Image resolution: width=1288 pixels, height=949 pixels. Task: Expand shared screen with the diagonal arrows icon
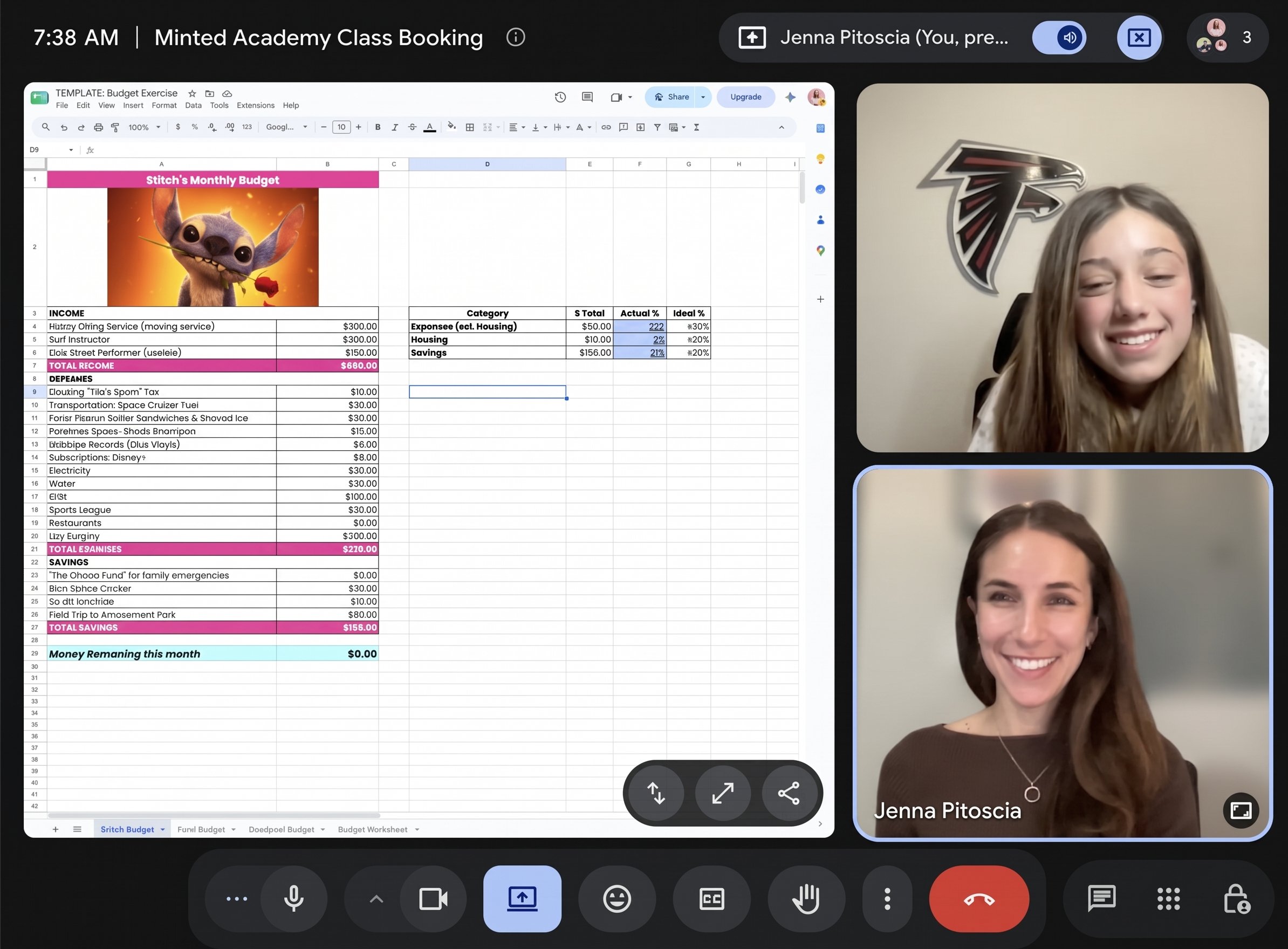pos(722,793)
